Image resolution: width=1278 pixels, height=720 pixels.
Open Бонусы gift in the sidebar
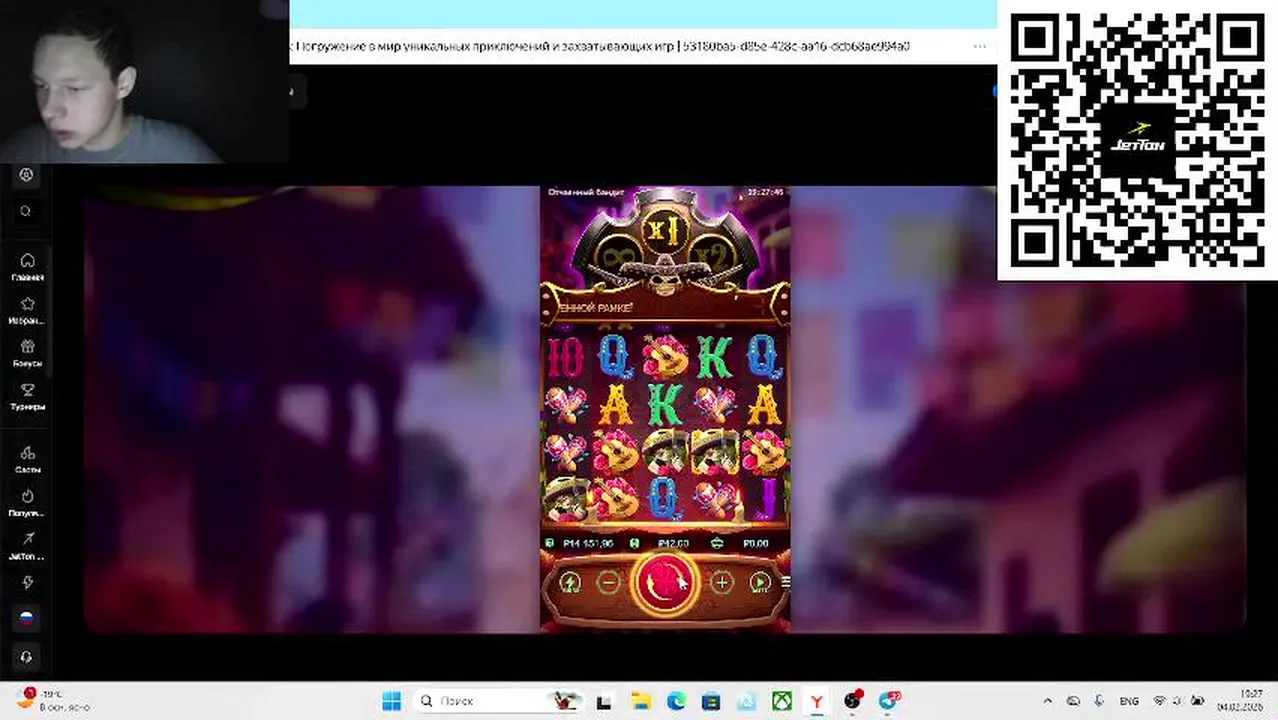tap(27, 353)
